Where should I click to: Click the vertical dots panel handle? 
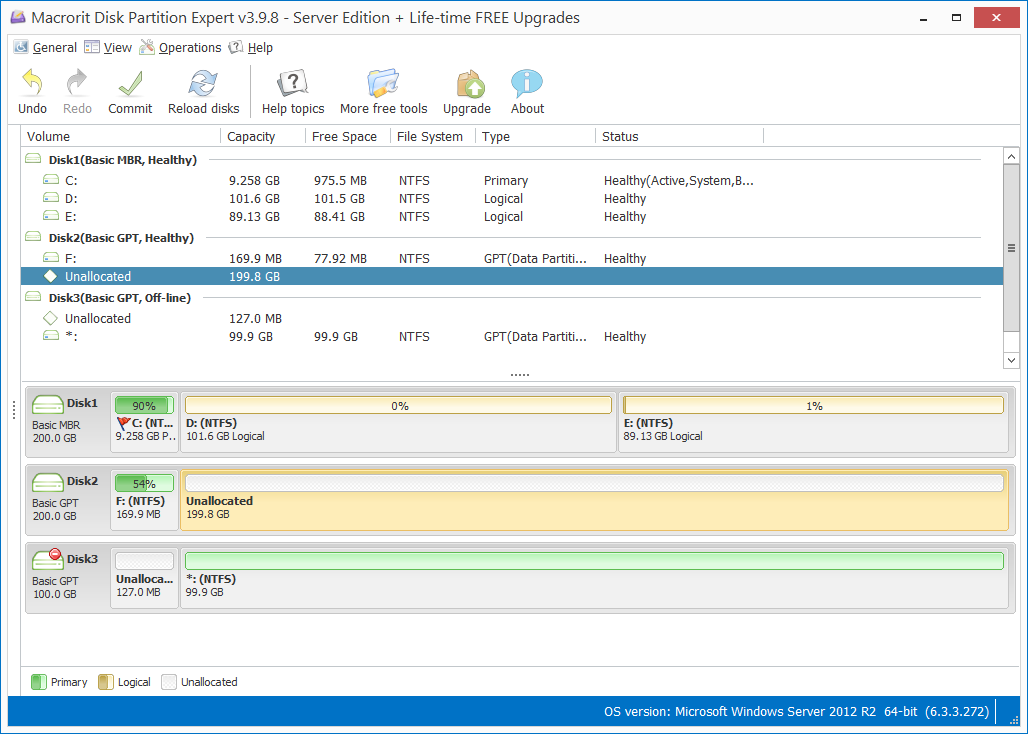[14, 410]
